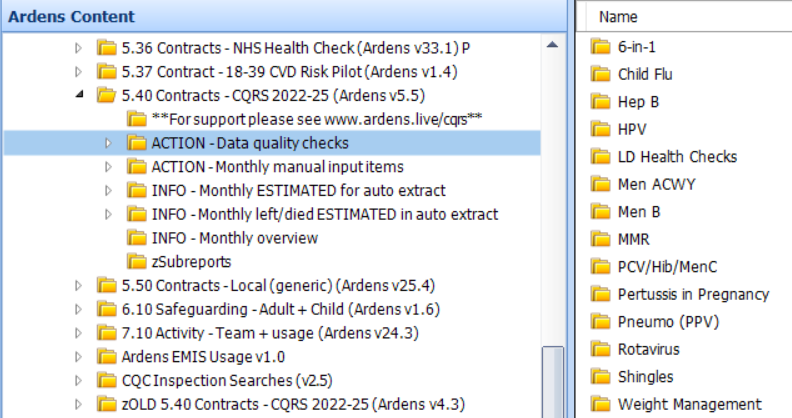The width and height of the screenshot is (792, 418).
Task: Select '5.36 Contracts - NHS Health Check (Ardens v33.1) P'
Action: [296, 48]
